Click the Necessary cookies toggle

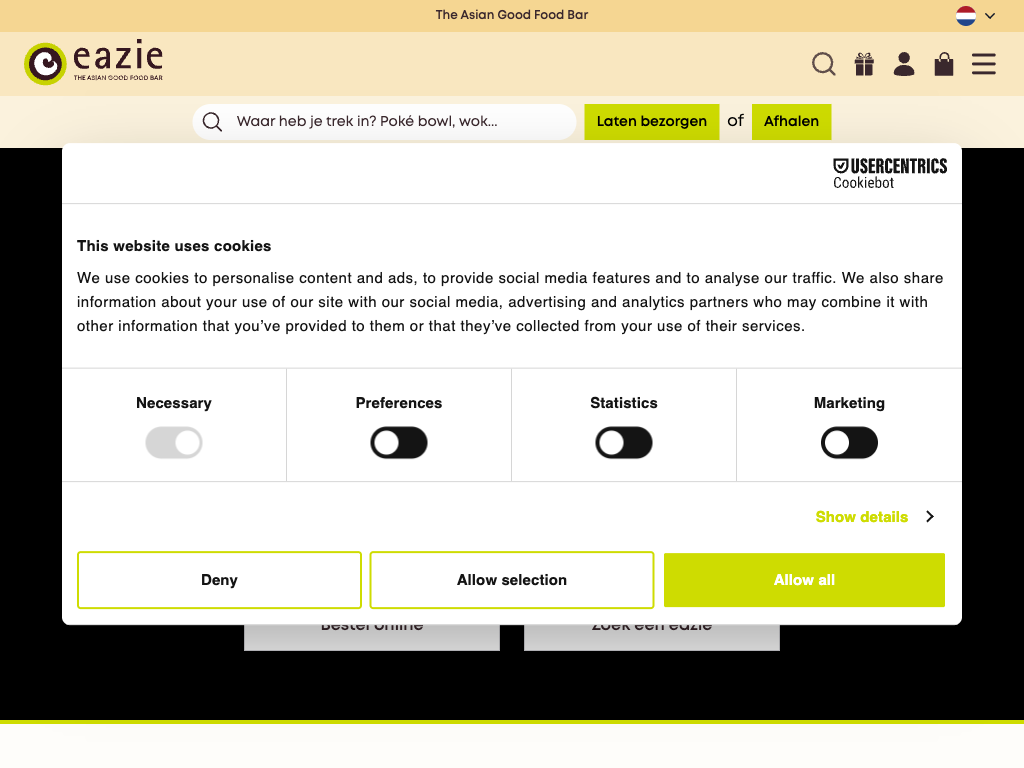174,443
